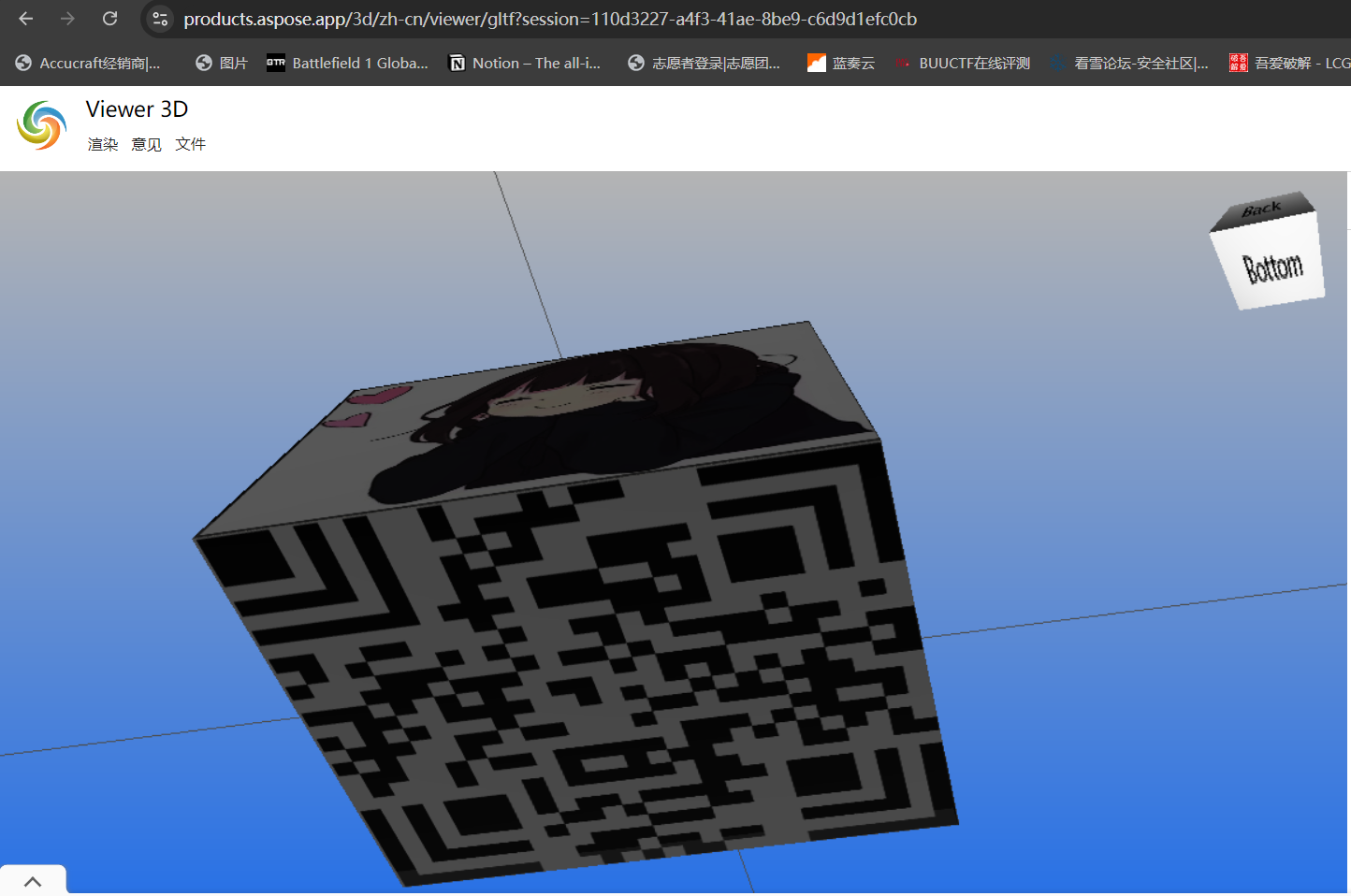Open the 吾爱破解 bookmark
1351x896 pixels.
[1289, 63]
